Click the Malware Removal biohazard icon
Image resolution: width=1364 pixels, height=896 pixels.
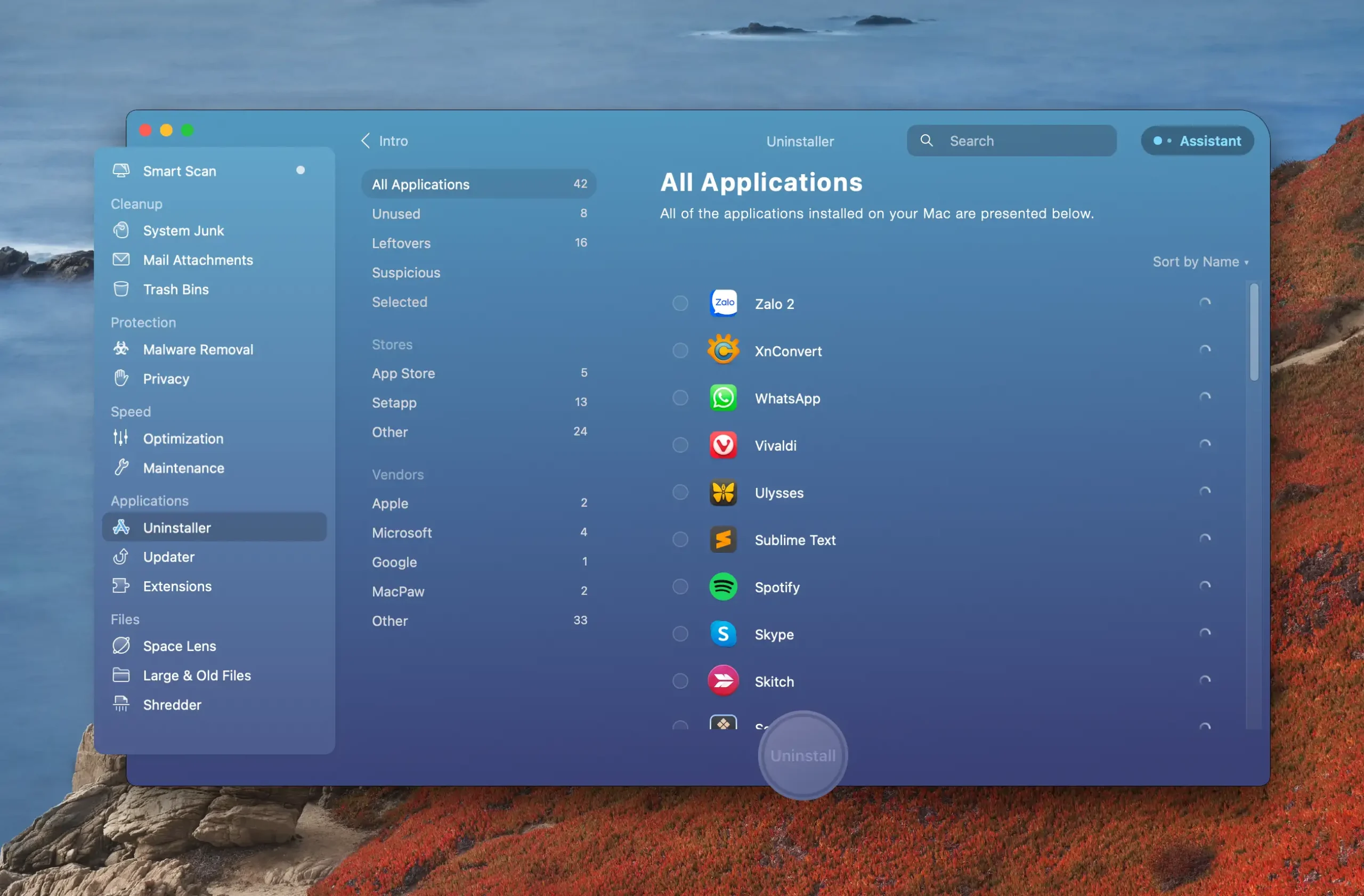click(121, 349)
